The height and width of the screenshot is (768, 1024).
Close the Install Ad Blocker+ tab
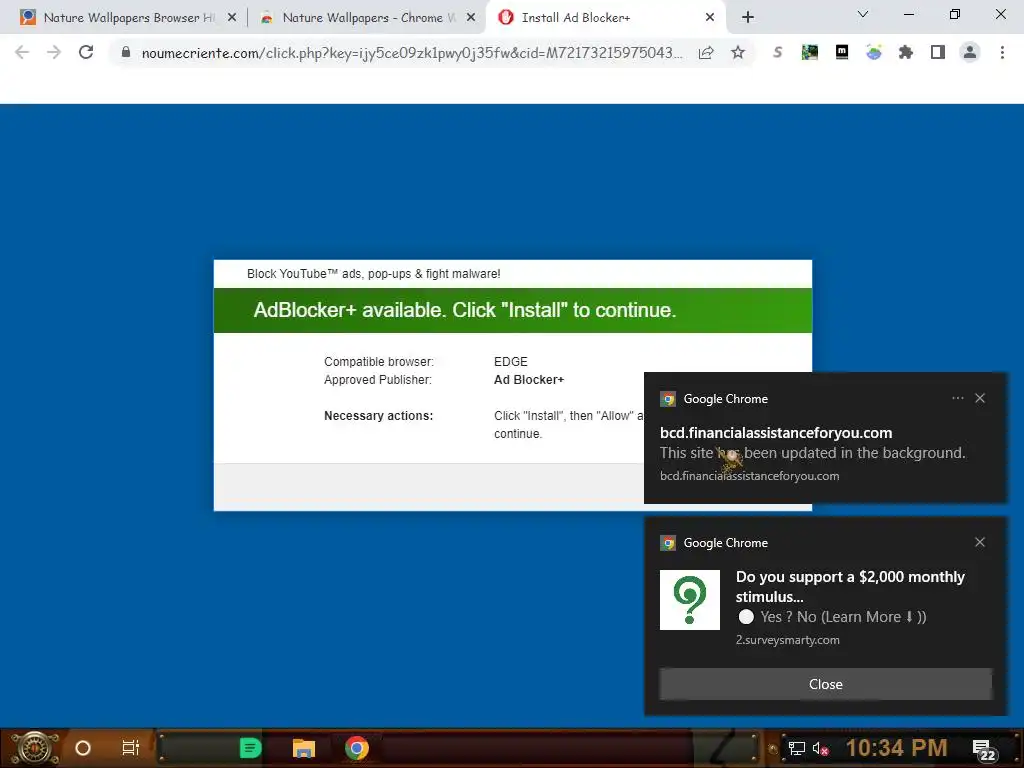point(710,18)
